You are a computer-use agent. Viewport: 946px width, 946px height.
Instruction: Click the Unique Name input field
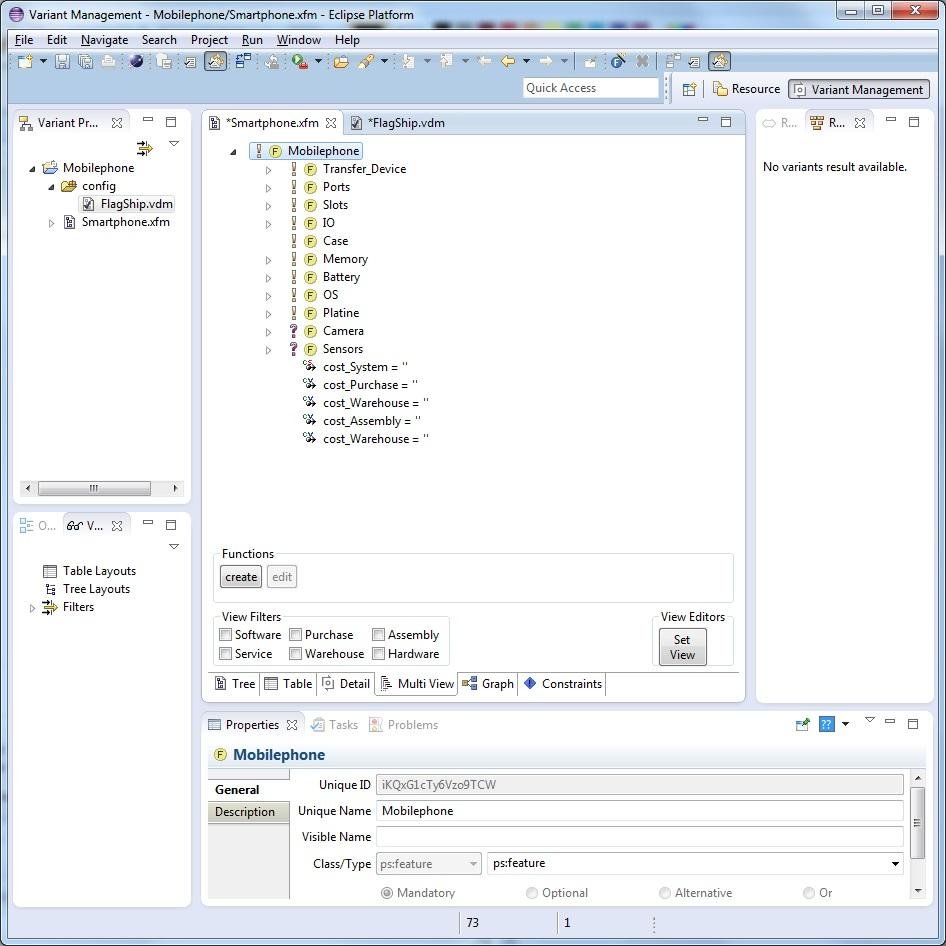(640, 811)
